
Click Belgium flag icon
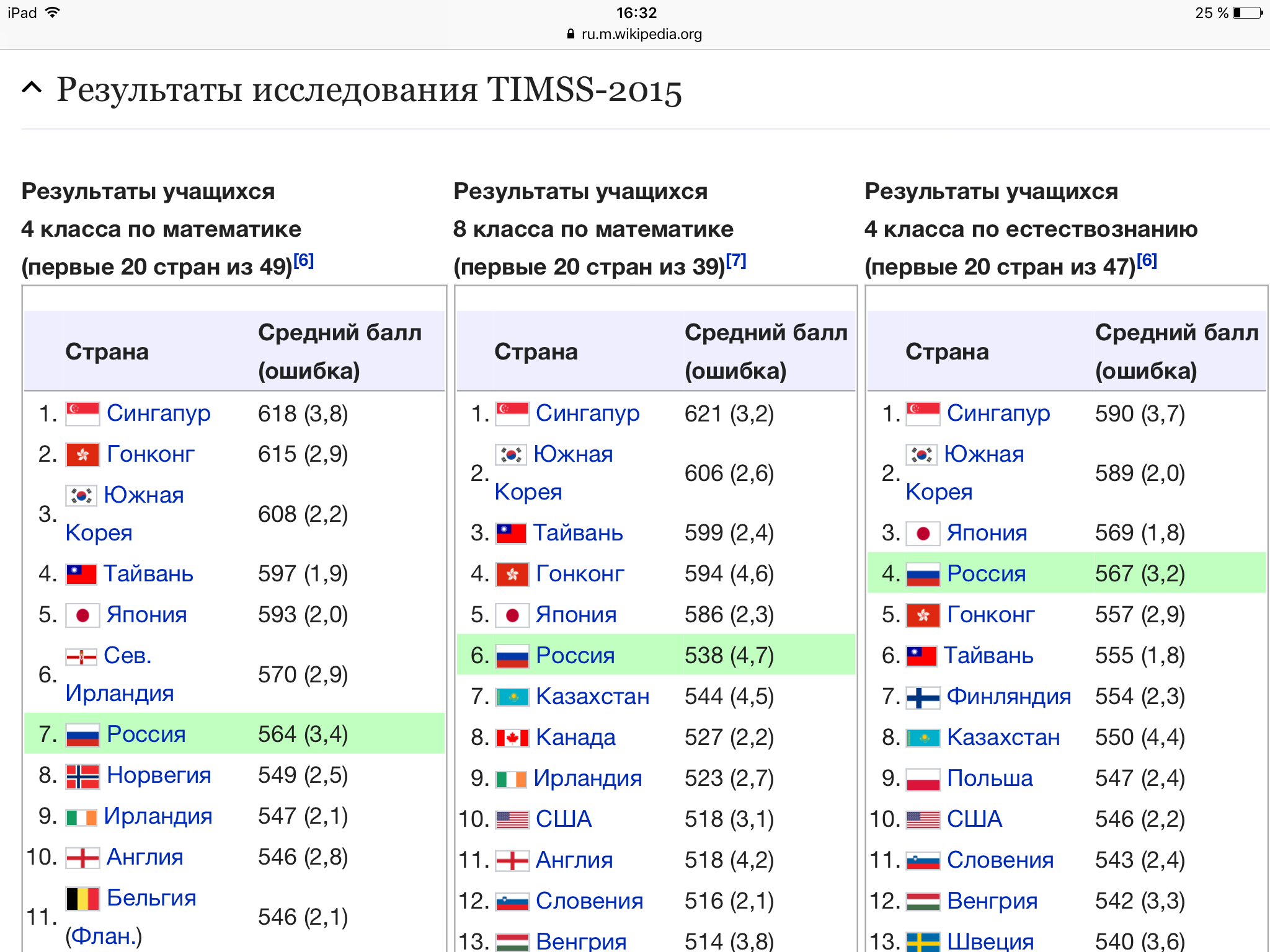pyautogui.click(x=82, y=898)
